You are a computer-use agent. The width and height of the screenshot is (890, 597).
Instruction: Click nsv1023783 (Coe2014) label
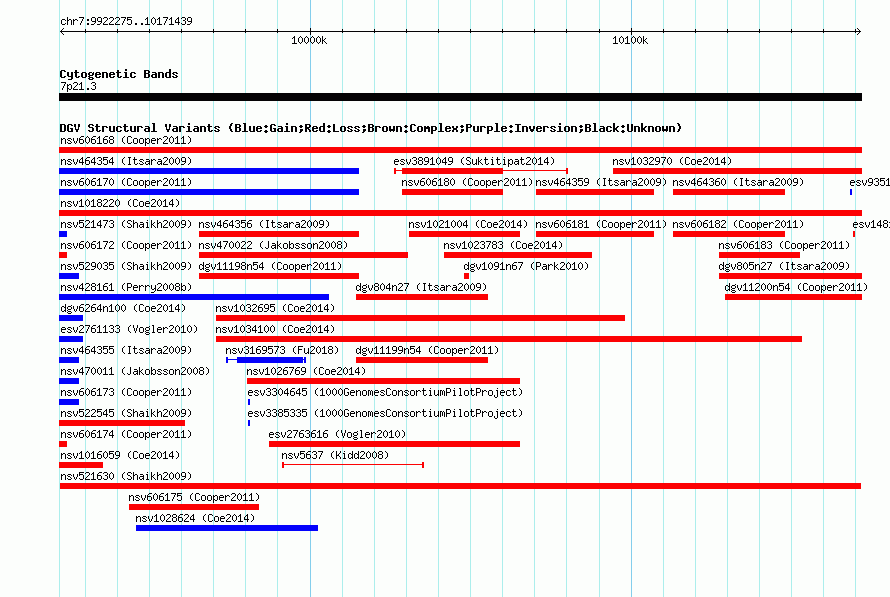coord(503,245)
